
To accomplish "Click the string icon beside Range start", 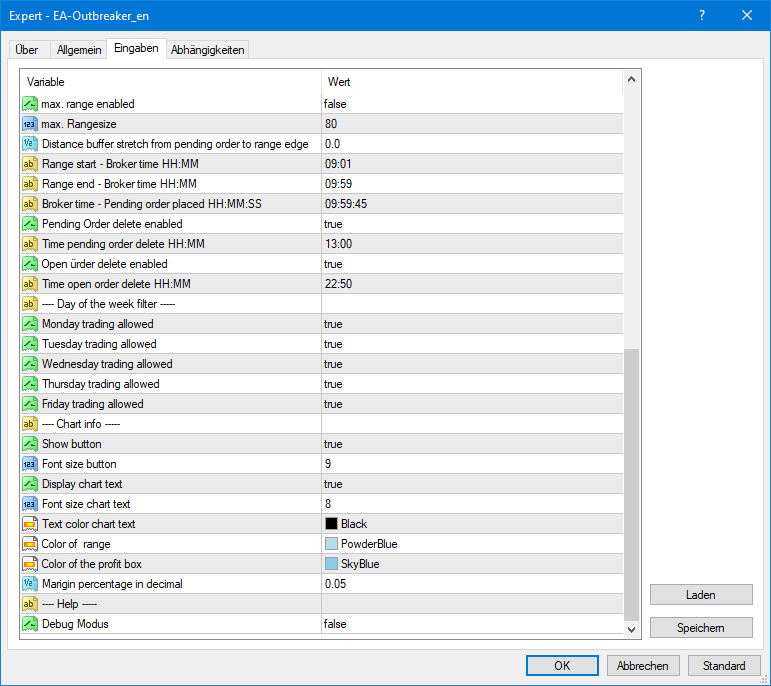I will [x=30, y=164].
